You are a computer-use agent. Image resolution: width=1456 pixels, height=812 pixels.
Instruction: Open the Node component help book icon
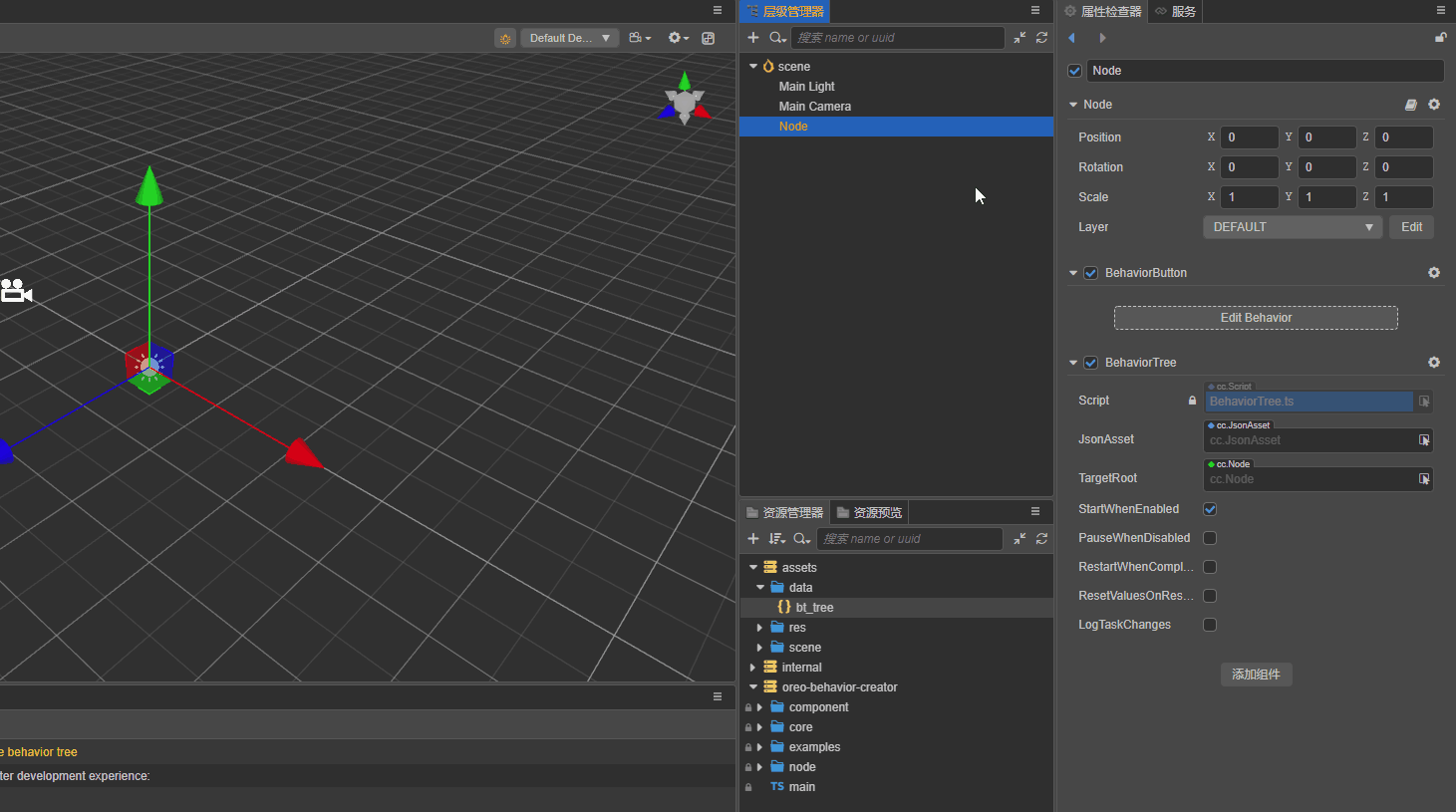(1411, 105)
